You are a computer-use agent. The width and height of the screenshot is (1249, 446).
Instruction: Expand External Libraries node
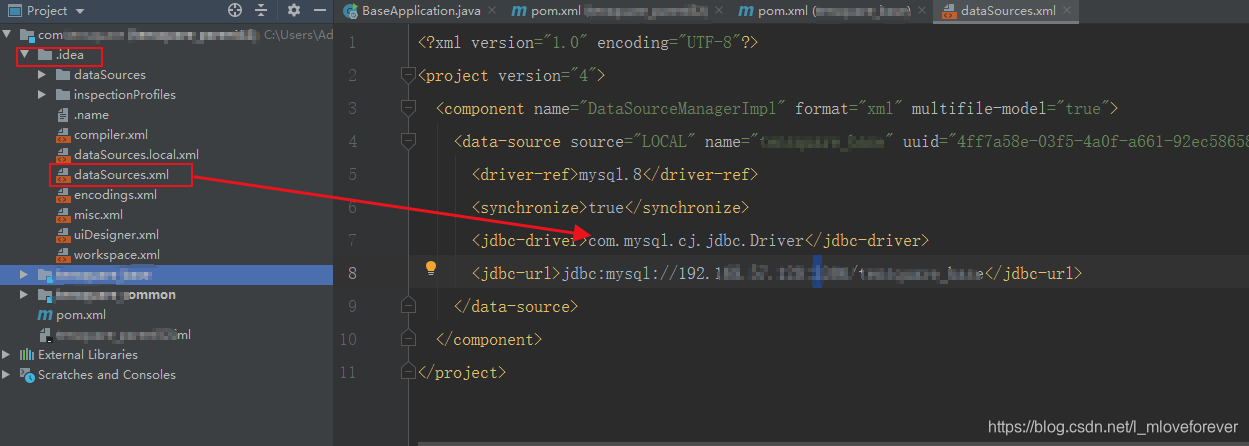(7, 355)
